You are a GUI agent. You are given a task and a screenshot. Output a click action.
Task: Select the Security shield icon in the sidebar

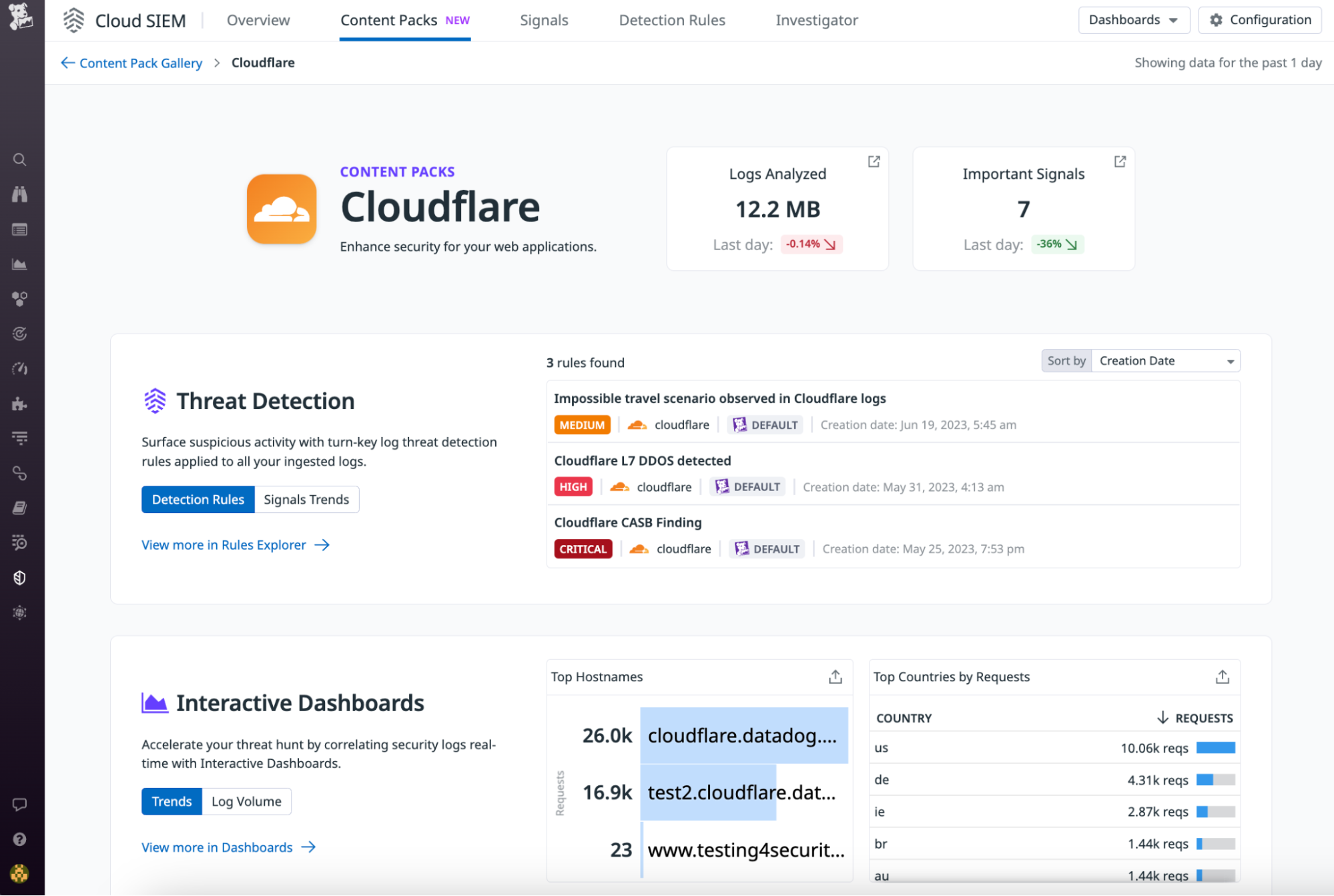[20, 578]
